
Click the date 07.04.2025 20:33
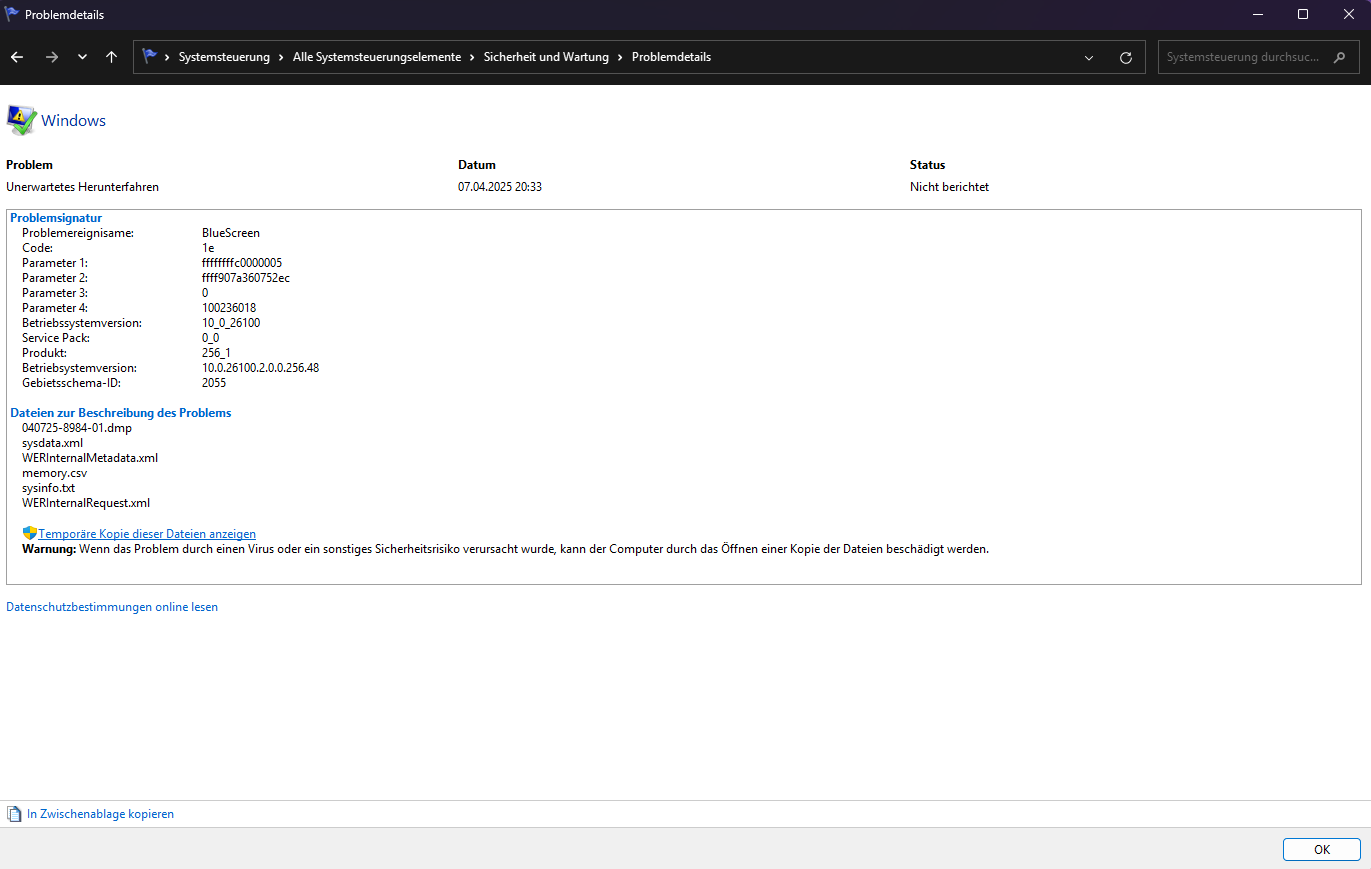tap(500, 187)
